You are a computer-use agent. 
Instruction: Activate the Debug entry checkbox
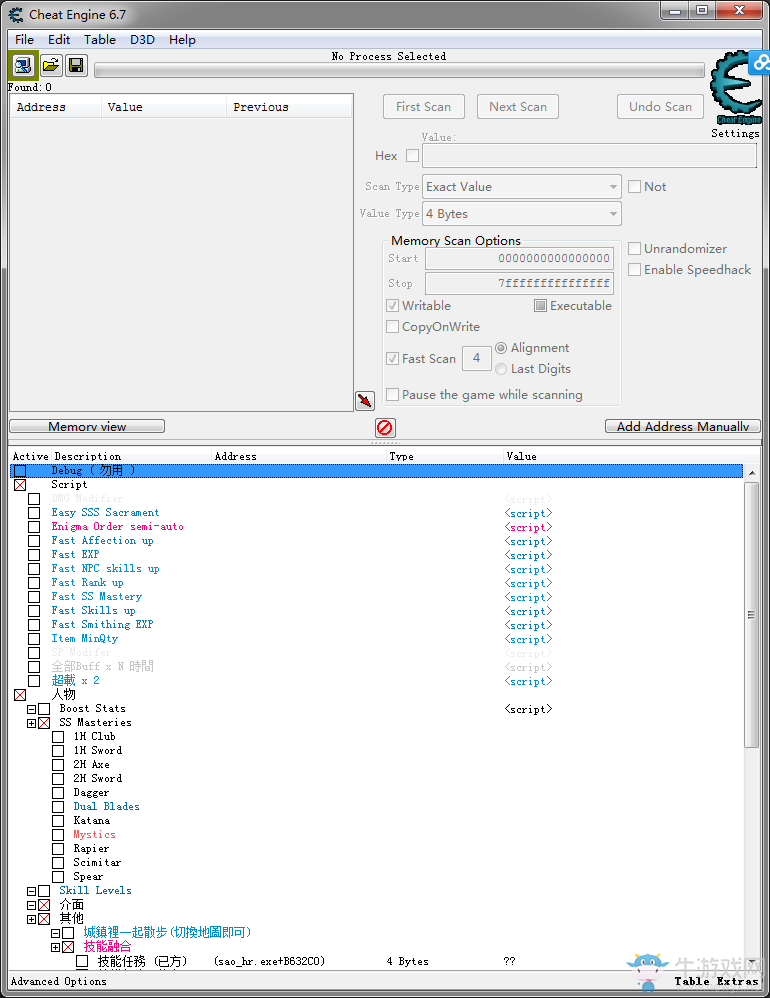pyautogui.click(x=20, y=471)
